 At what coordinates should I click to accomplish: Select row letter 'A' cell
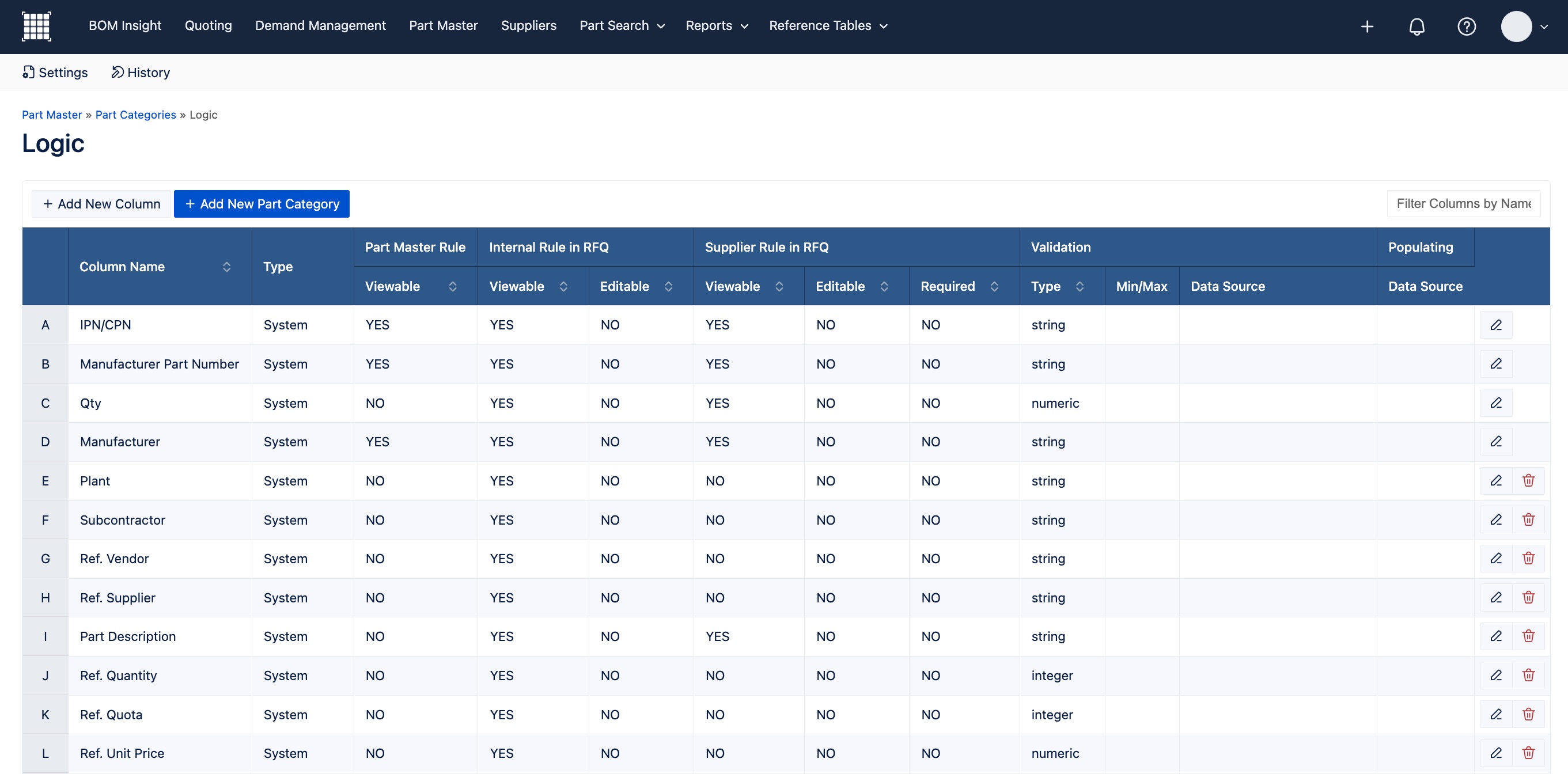(x=45, y=325)
